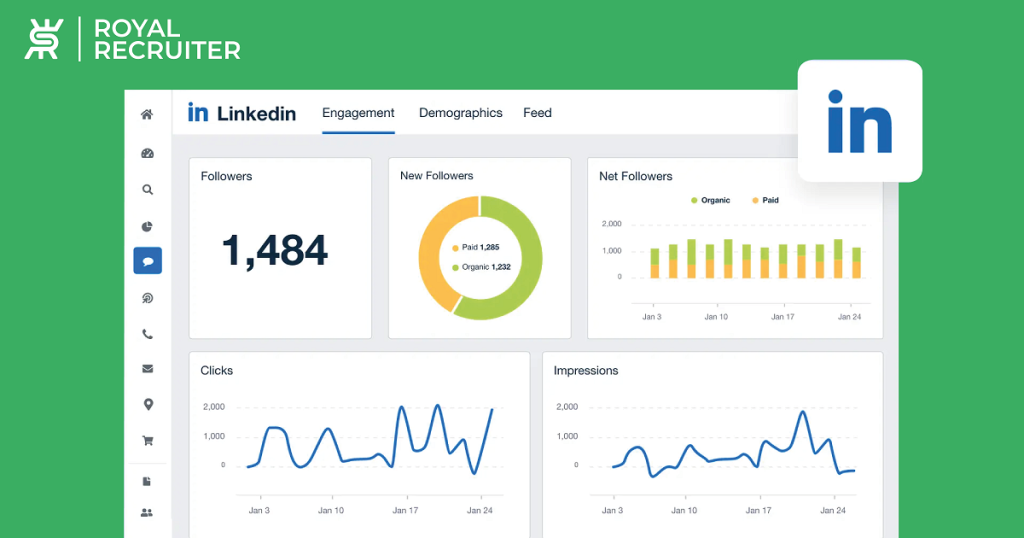This screenshot has width=1024, height=538.
Task: Open the users group sidebar icon
Action: click(147, 513)
